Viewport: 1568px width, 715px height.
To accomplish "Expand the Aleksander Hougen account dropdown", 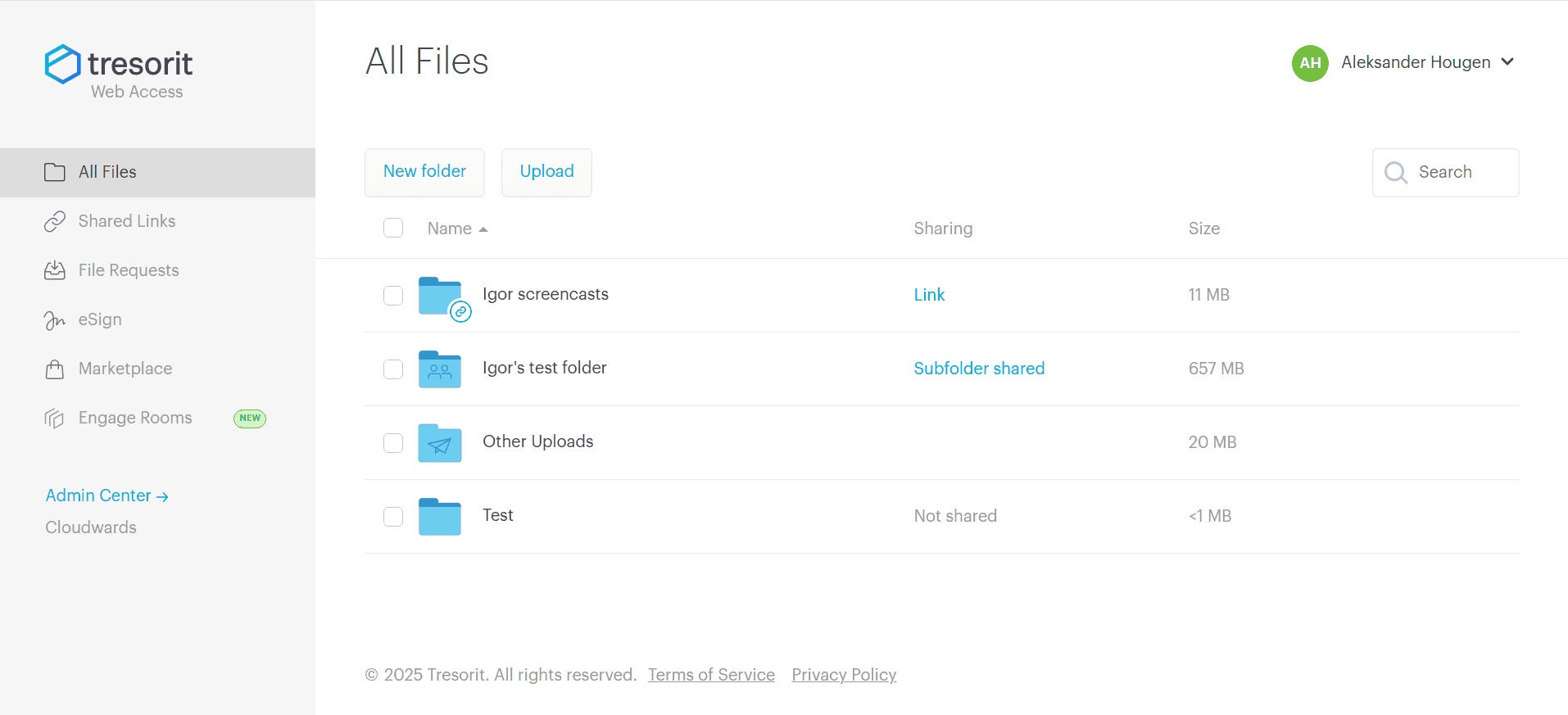I will pos(1507,62).
